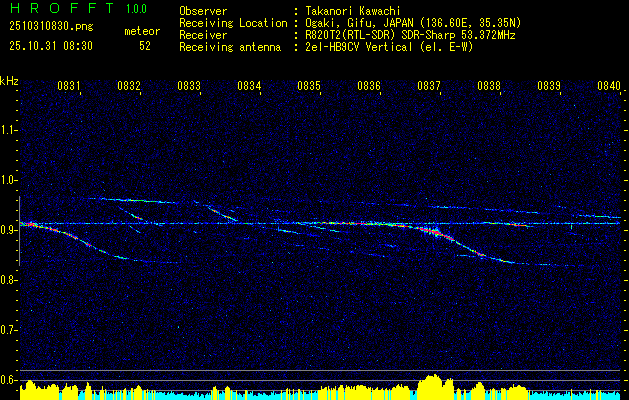Image resolution: width=629 pixels, height=400 pixels.
Task: Click the 0832 time marker
Action: click(129, 85)
